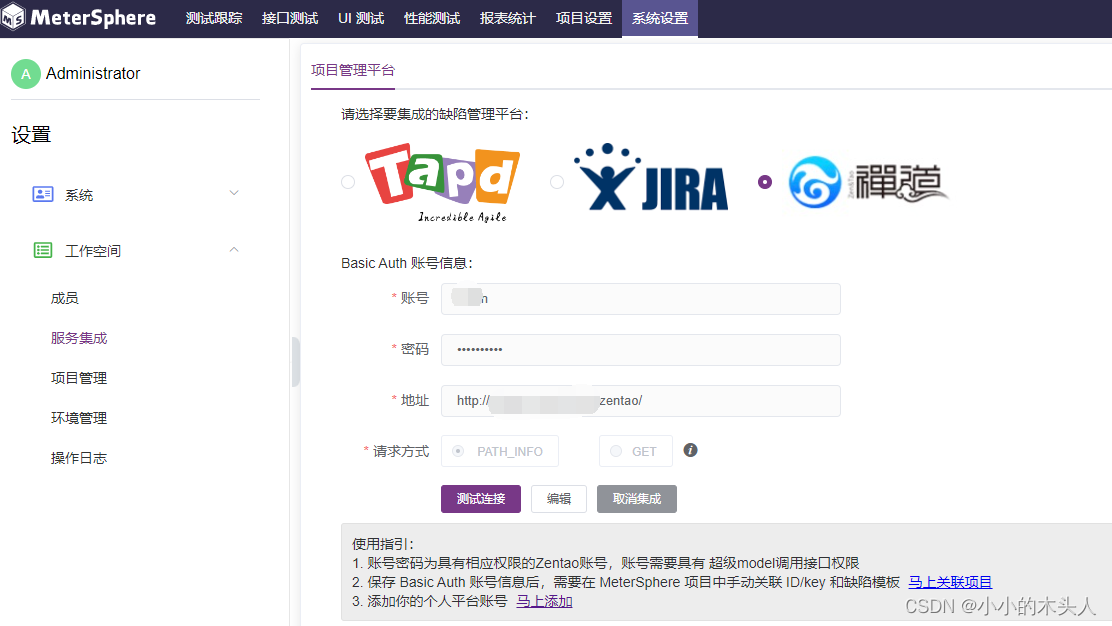Click the 测试连接 button
1112x626 pixels.
(x=481, y=499)
